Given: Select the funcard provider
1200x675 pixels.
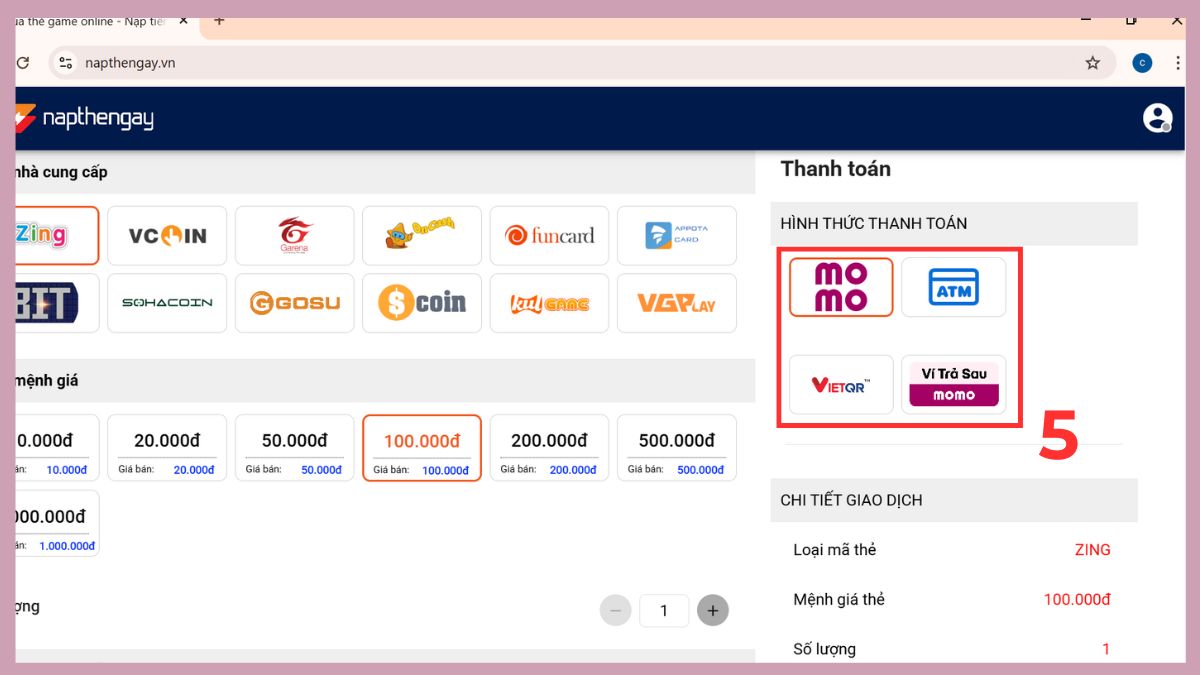Looking at the screenshot, I should pyautogui.click(x=549, y=236).
